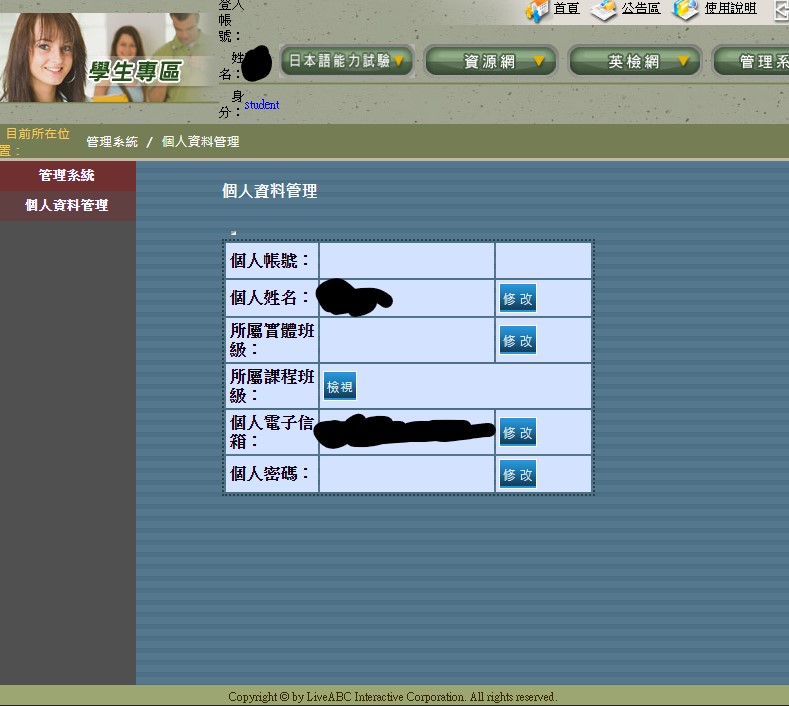Expand the 資源網 dropdown menu

pyautogui.click(x=491, y=61)
